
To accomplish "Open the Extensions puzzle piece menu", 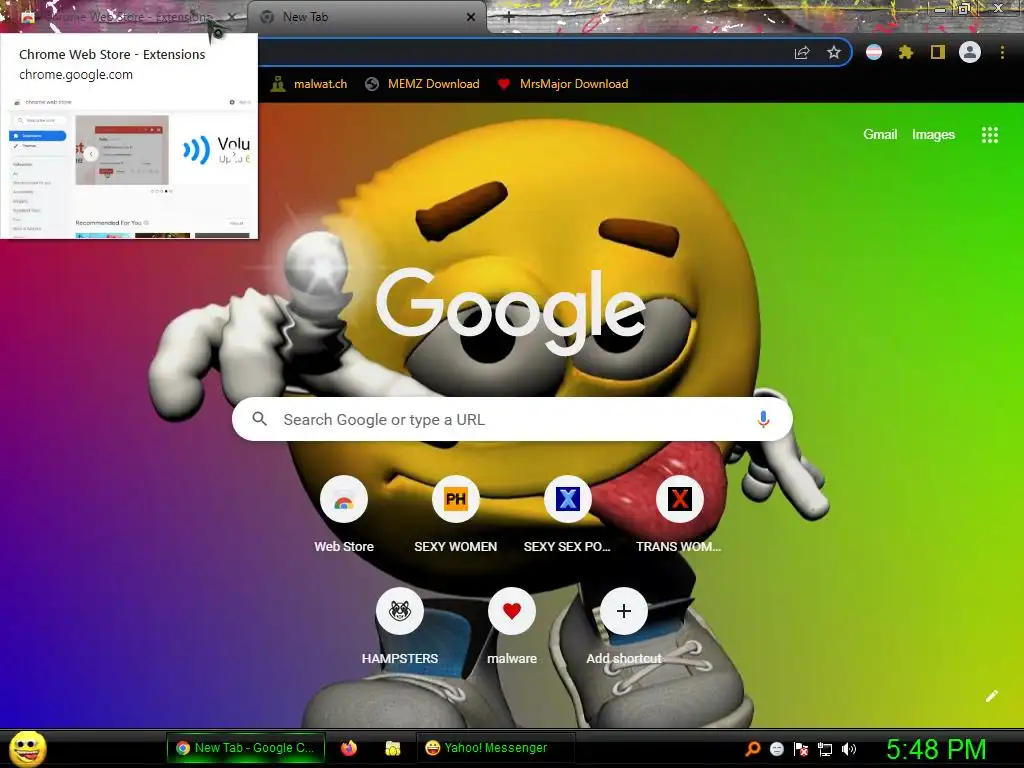I will click(906, 52).
